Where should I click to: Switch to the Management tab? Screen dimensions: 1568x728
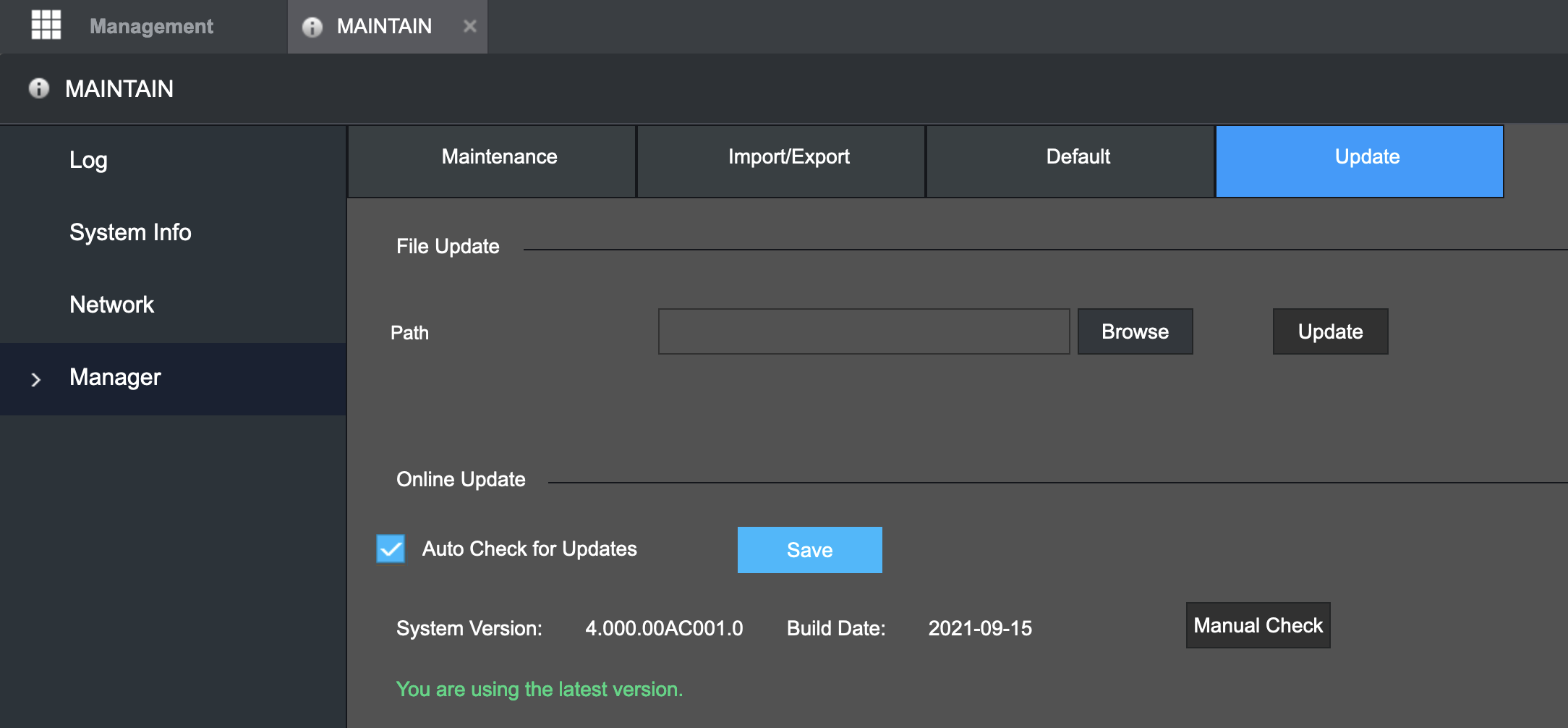151,26
